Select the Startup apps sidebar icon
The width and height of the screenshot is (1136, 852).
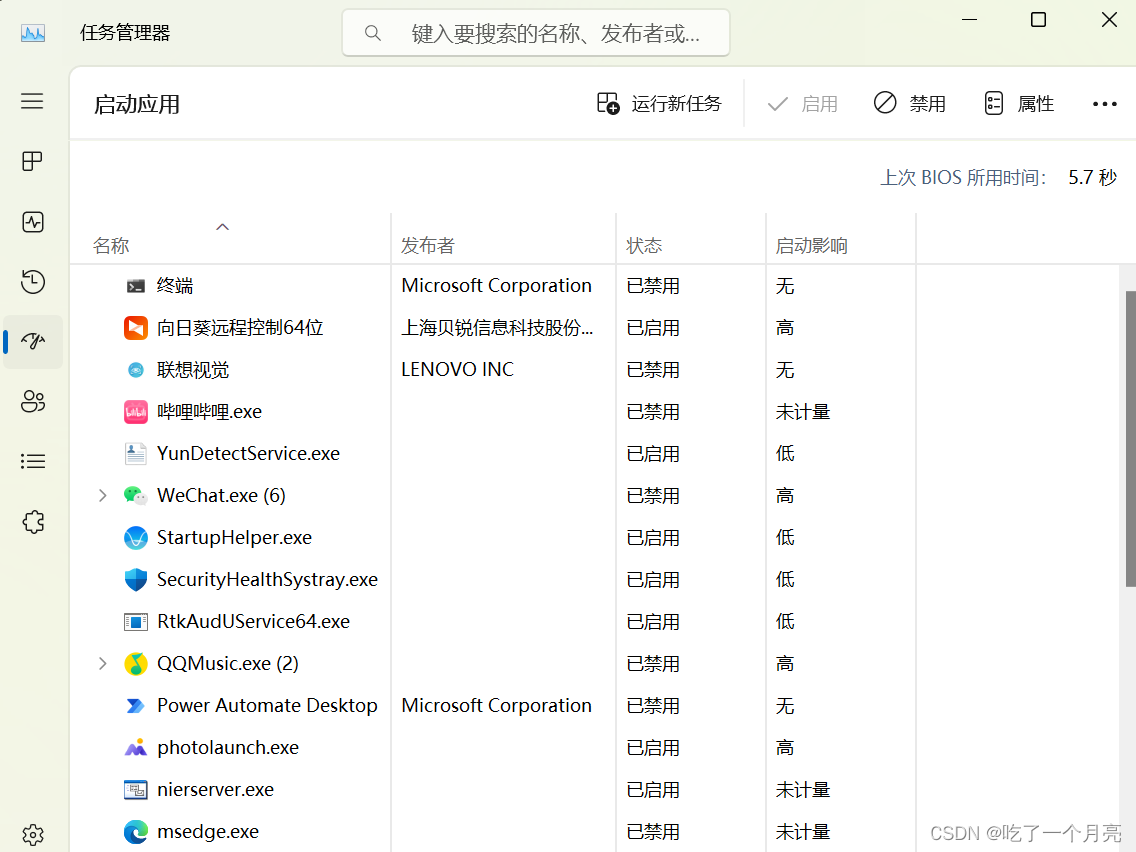[33, 341]
